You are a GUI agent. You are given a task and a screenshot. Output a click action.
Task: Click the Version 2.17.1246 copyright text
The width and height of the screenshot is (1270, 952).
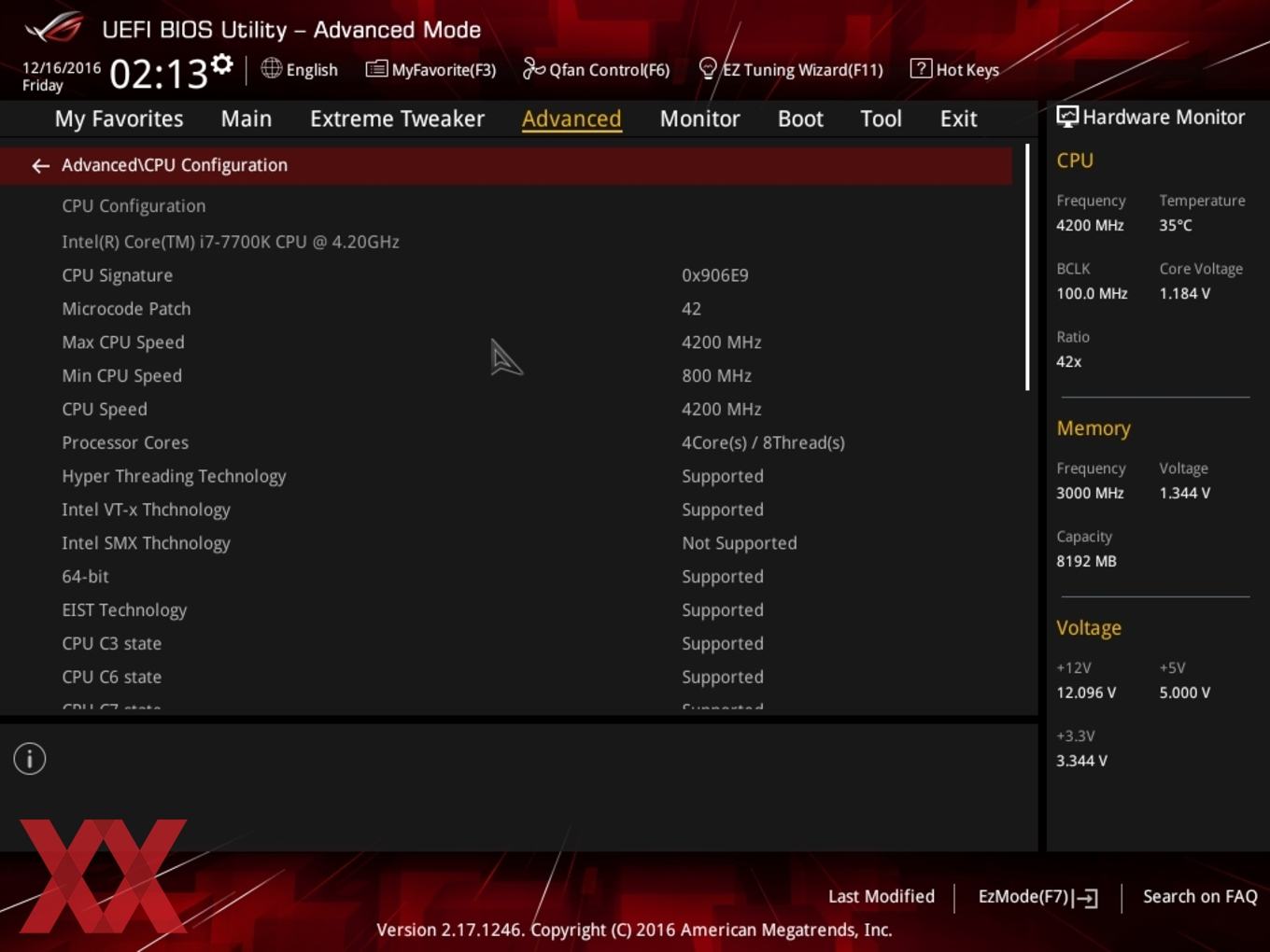click(x=634, y=930)
